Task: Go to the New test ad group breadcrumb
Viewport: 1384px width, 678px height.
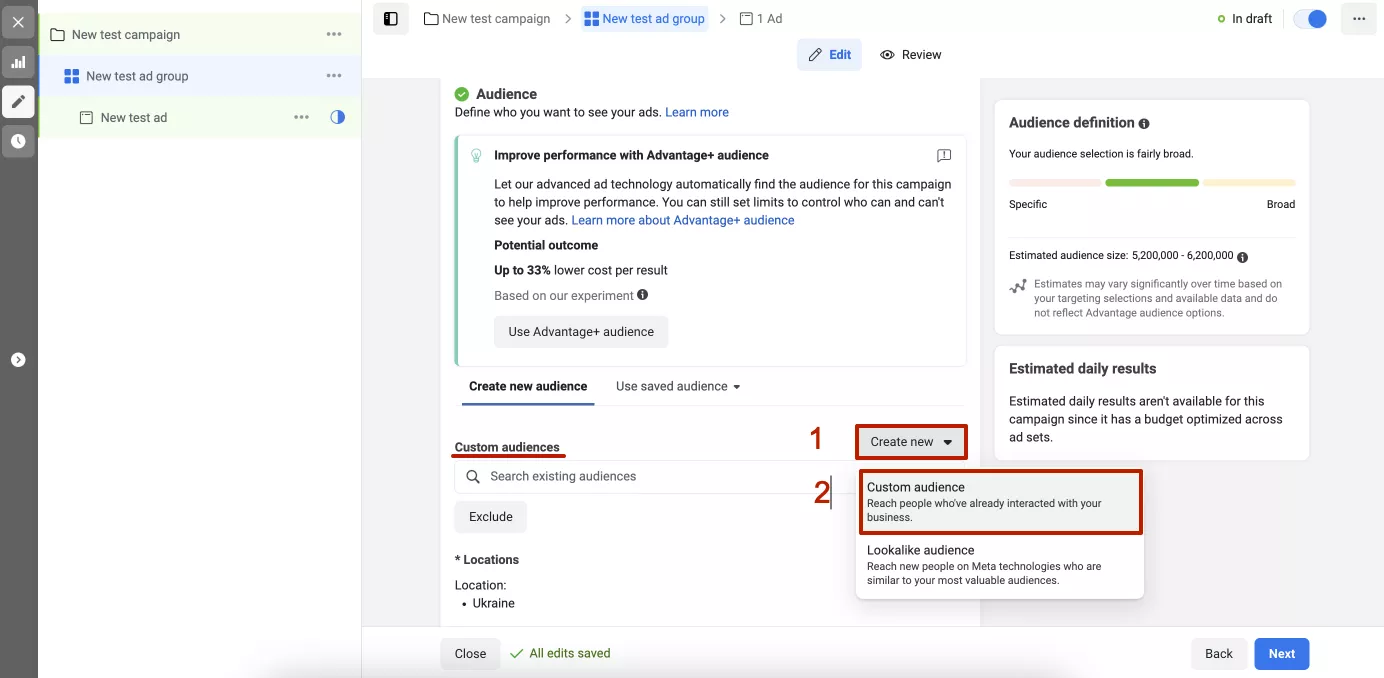Action: point(645,19)
